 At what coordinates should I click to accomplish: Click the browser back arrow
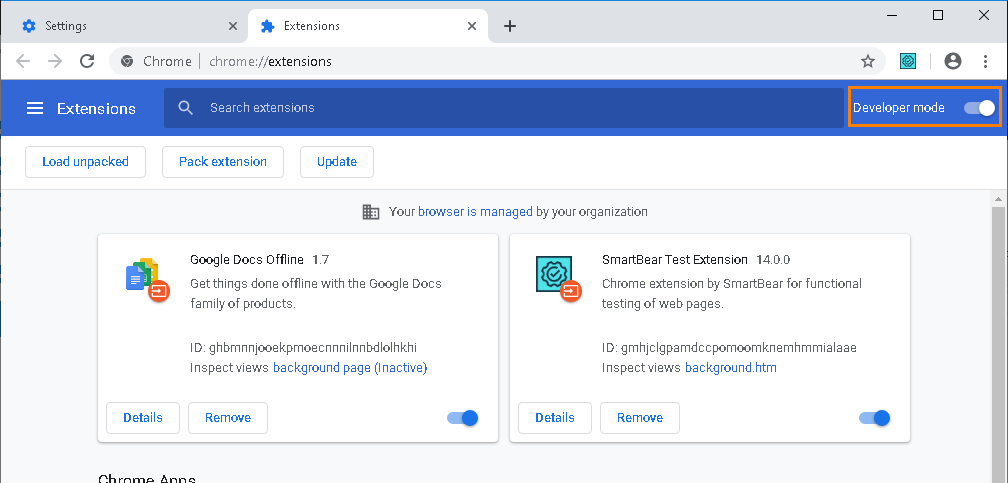tap(23, 61)
